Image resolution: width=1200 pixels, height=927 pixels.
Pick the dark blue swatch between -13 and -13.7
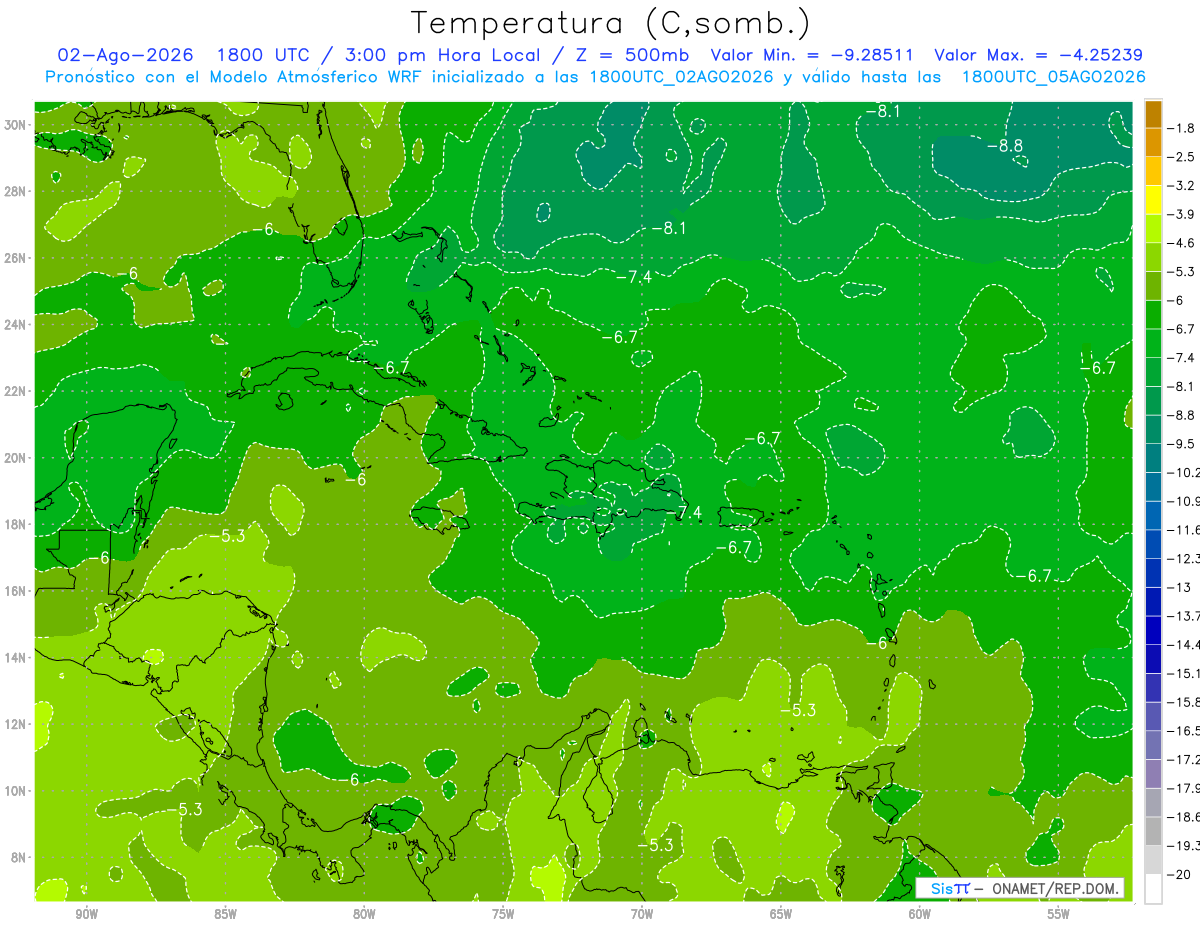point(1153,601)
